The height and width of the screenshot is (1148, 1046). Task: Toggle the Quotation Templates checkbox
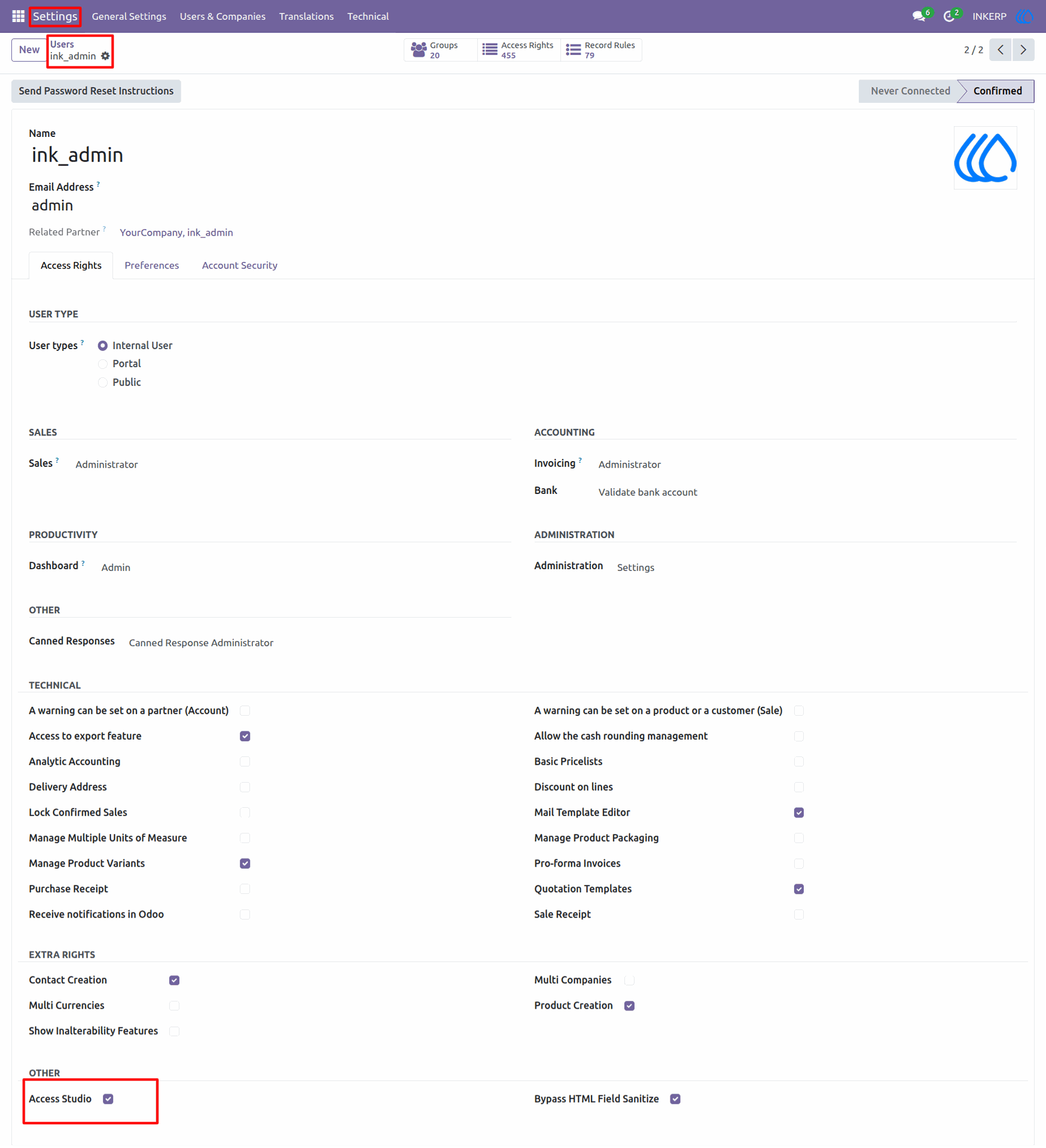coord(799,889)
